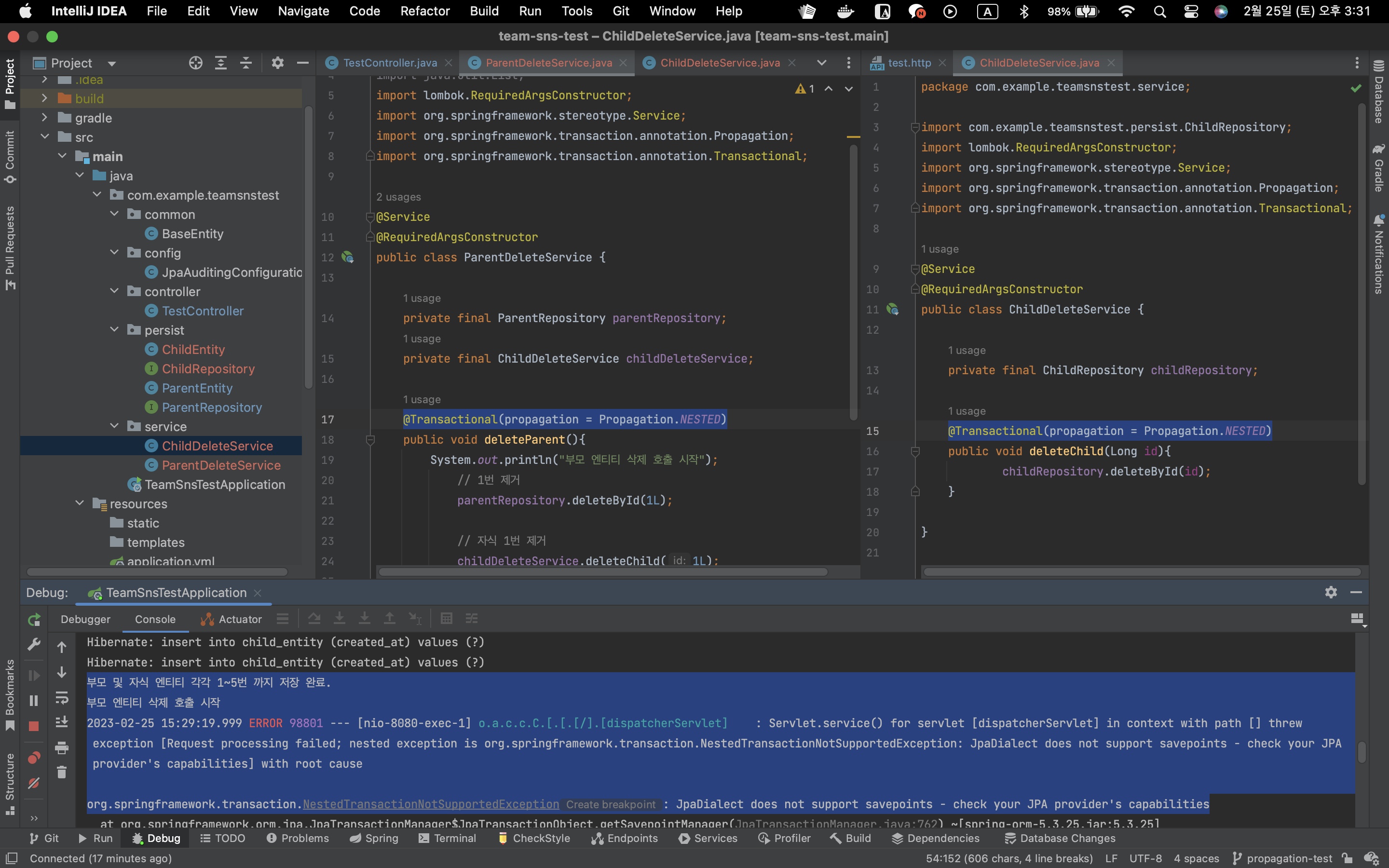Click the propagation-test git branch widget
1389x868 pixels.
pyautogui.click(x=1282, y=858)
